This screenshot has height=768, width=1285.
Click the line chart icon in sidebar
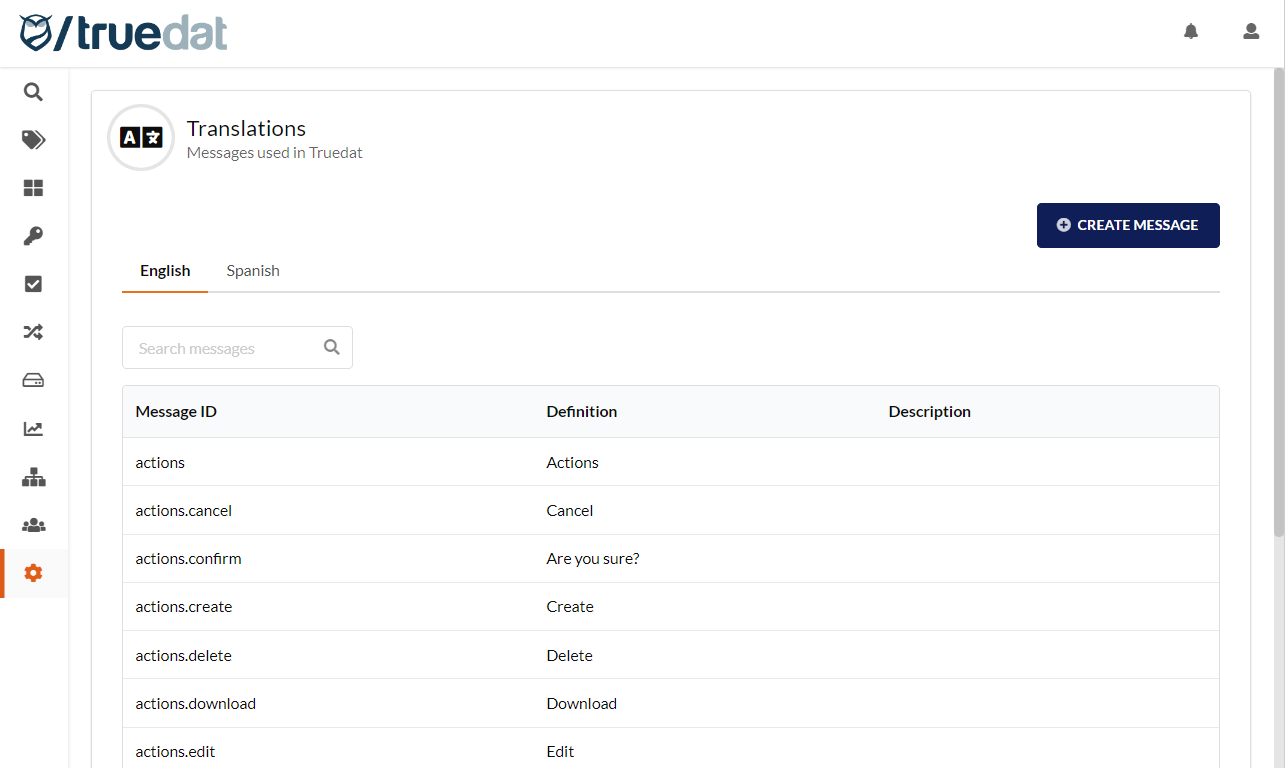(33, 429)
